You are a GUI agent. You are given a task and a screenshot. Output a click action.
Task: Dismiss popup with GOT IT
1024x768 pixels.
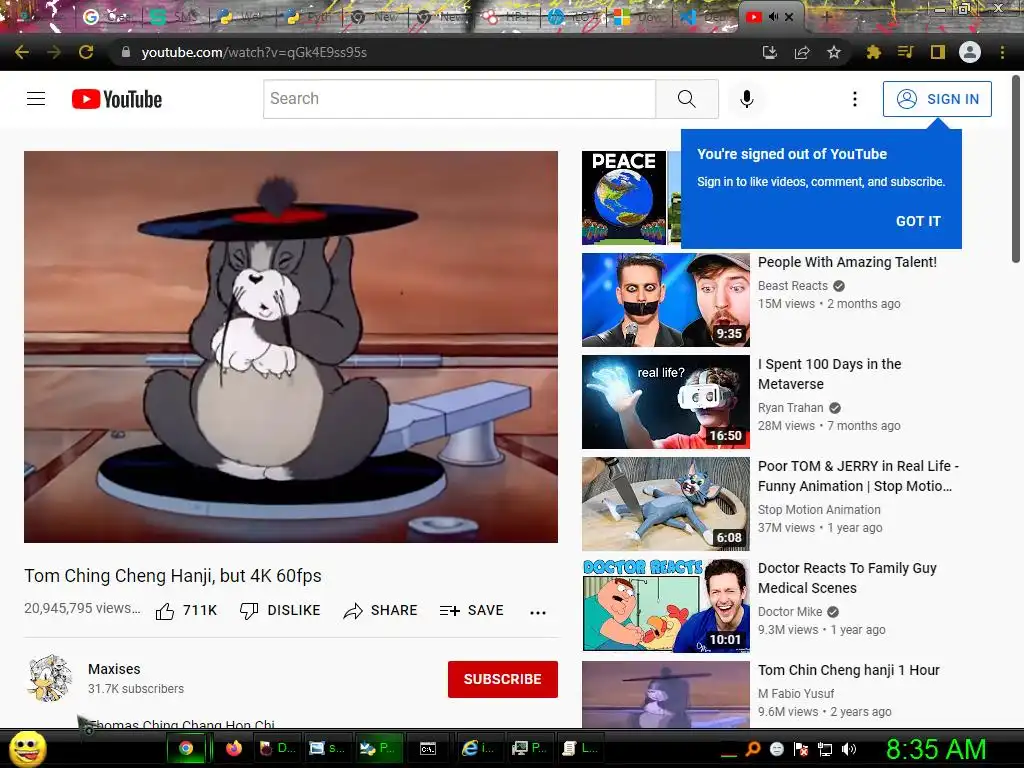[x=918, y=221]
